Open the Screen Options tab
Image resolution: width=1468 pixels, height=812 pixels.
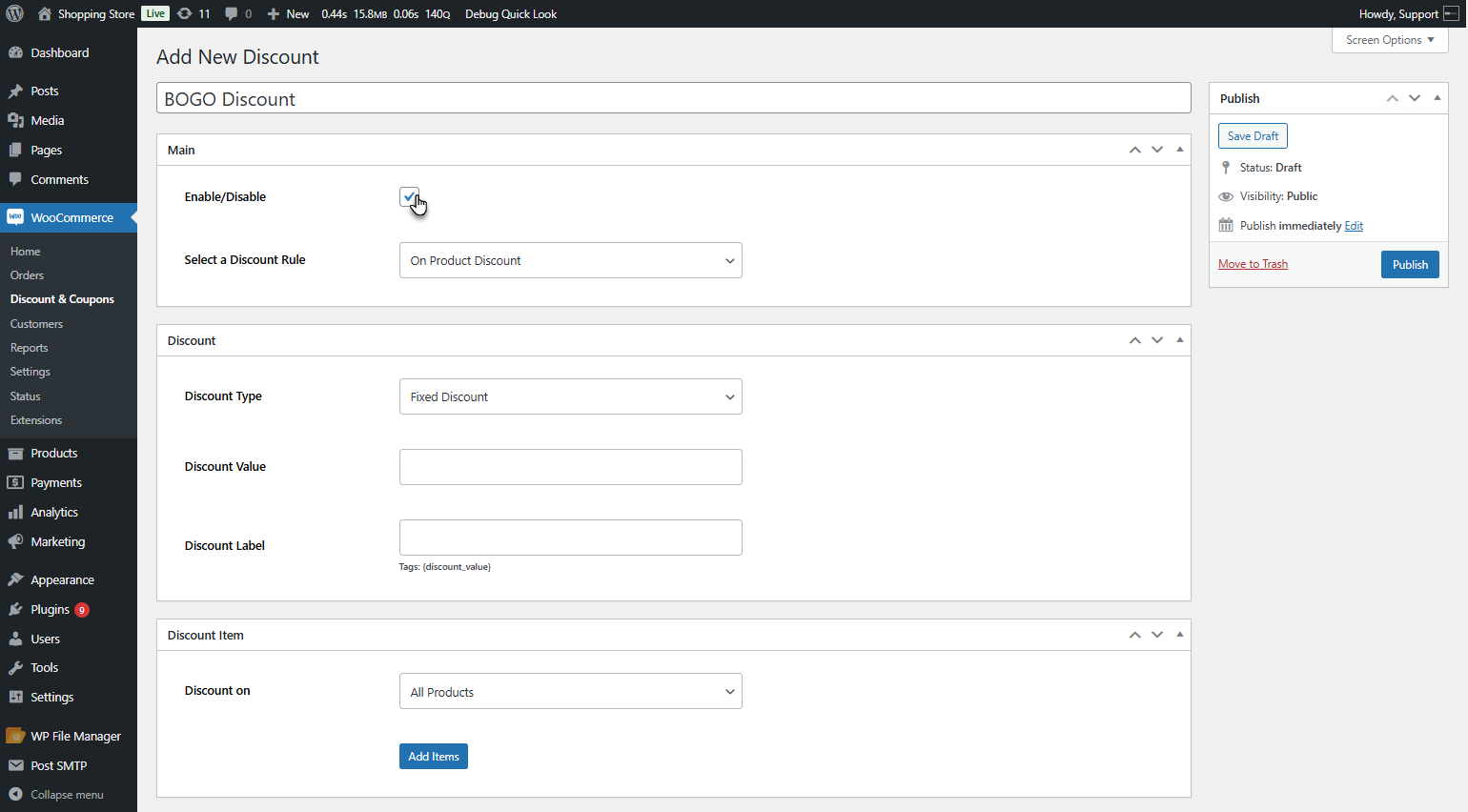click(1390, 40)
